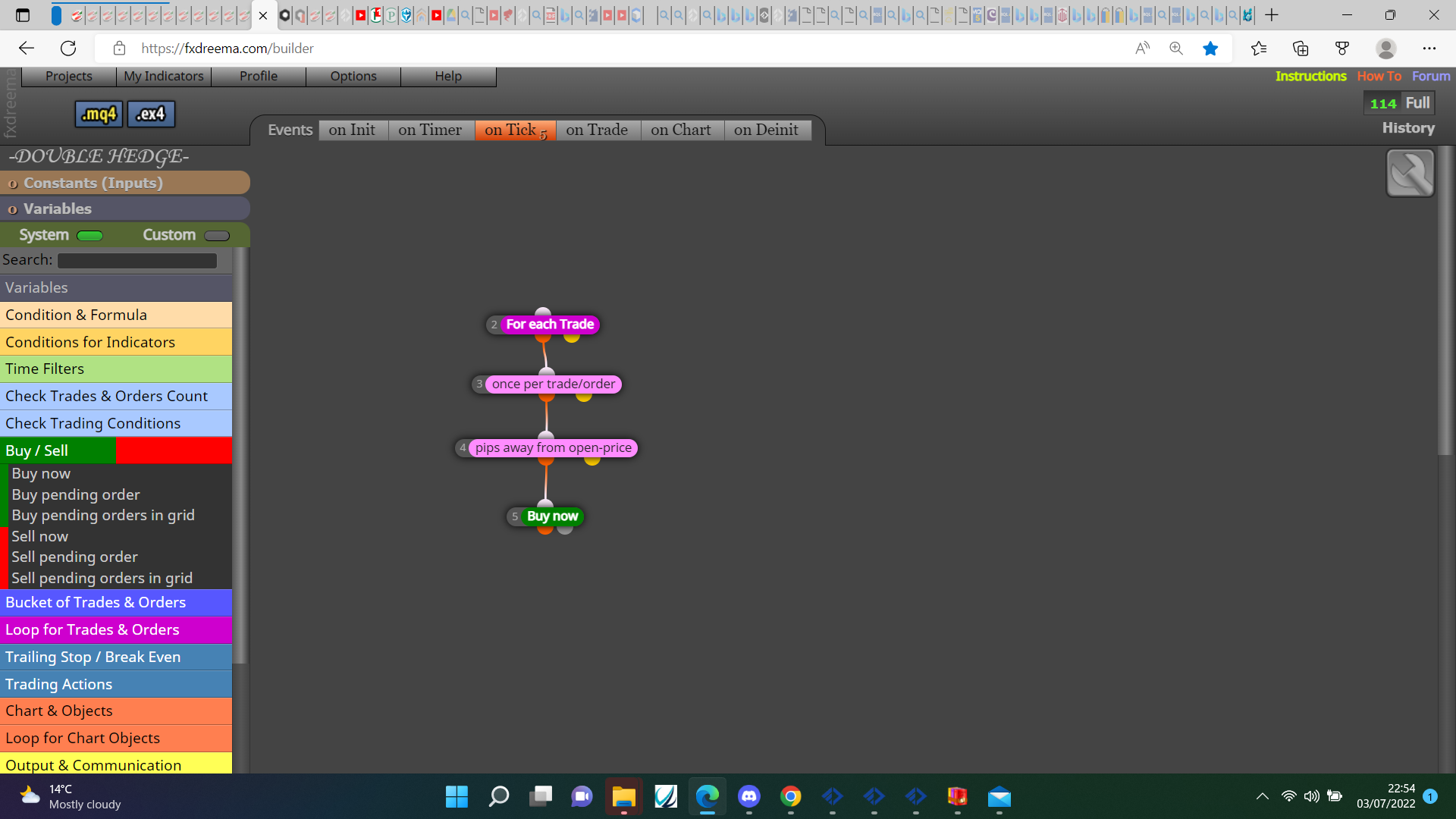Expand Constants (Inputs) section
This screenshot has height=819, width=1456.
pyautogui.click(x=125, y=183)
